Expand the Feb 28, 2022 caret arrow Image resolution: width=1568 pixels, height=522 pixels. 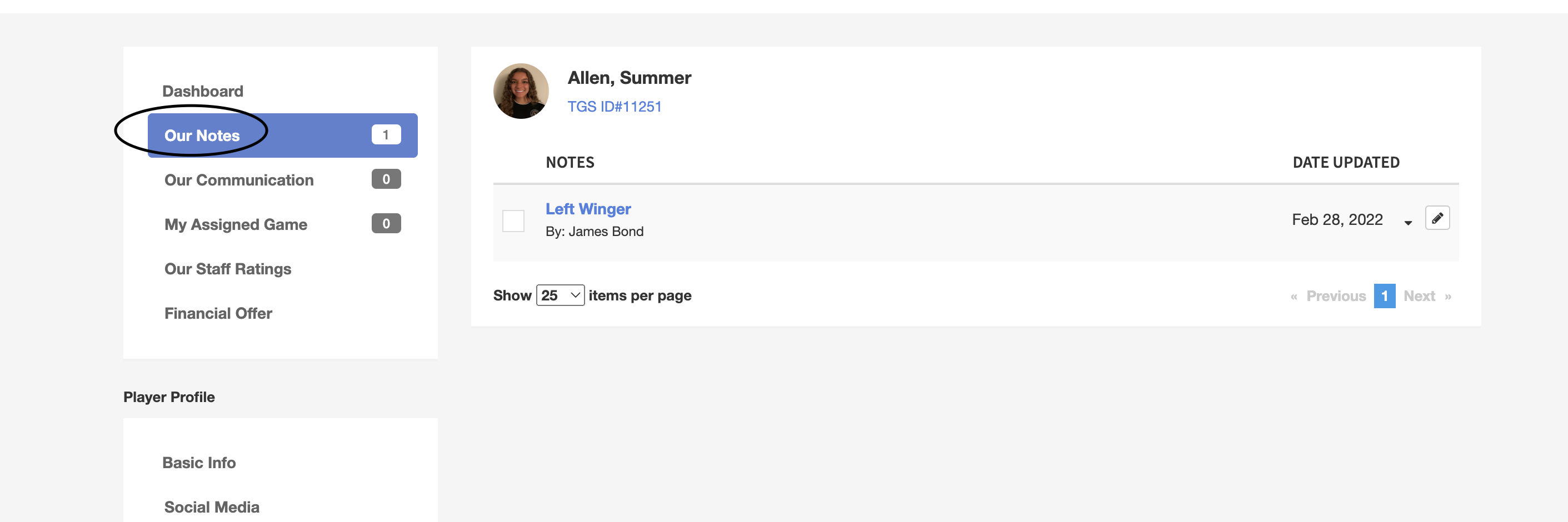pyautogui.click(x=1408, y=223)
